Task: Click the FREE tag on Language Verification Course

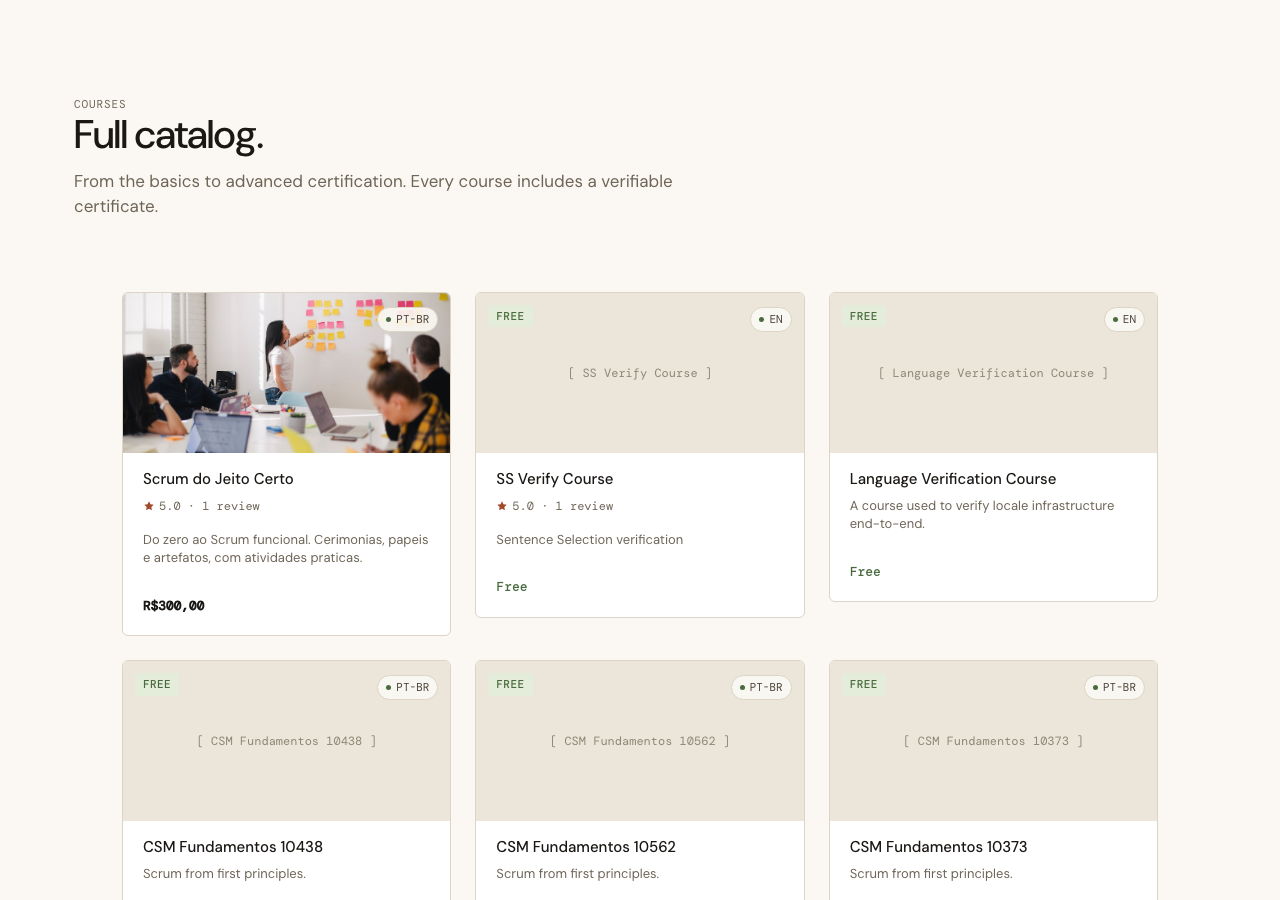Action: click(863, 317)
